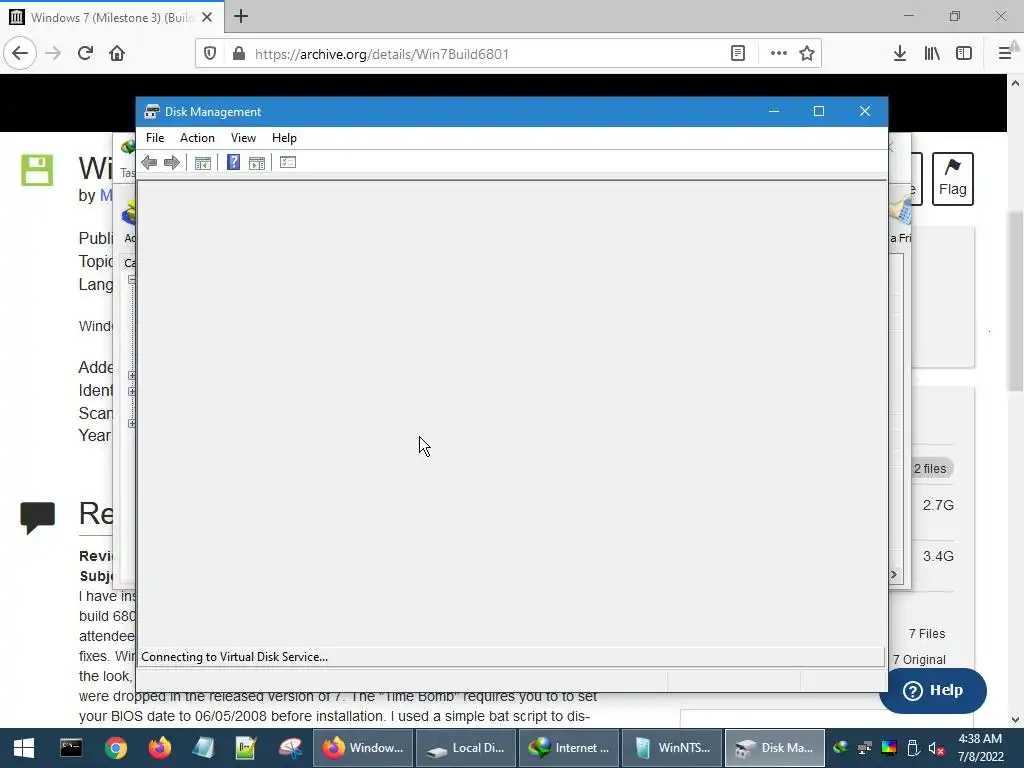1024x768 pixels.
Task: Click the padlock site security icon
Action: pyautogui.click(x=239, y=54)
